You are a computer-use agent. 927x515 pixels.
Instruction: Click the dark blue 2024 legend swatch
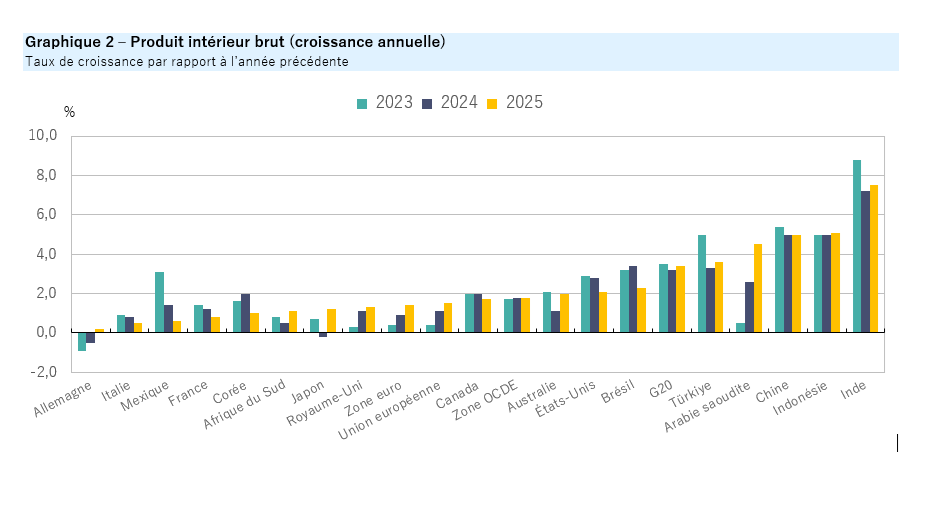click(428, 103)
